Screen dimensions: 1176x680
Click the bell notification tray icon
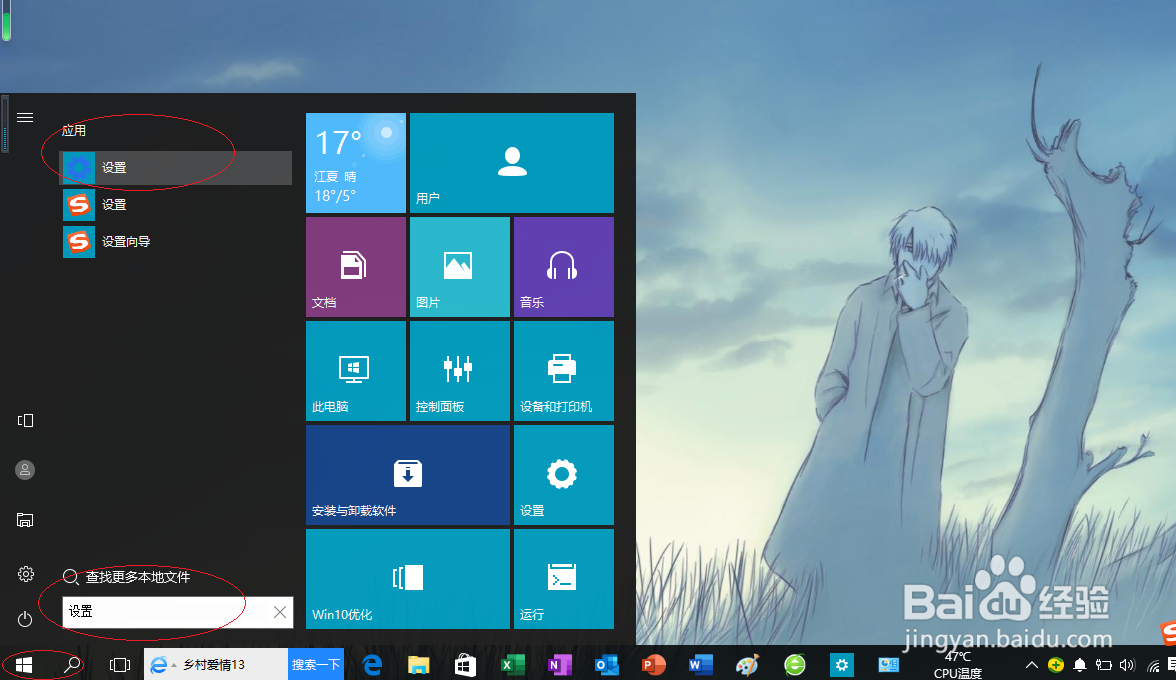pyautogui.click(x=1080, y=665)
